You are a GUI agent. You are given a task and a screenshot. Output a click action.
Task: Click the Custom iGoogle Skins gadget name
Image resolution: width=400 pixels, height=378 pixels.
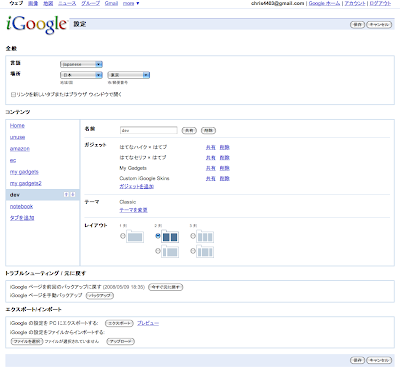[x=144, y=179]
